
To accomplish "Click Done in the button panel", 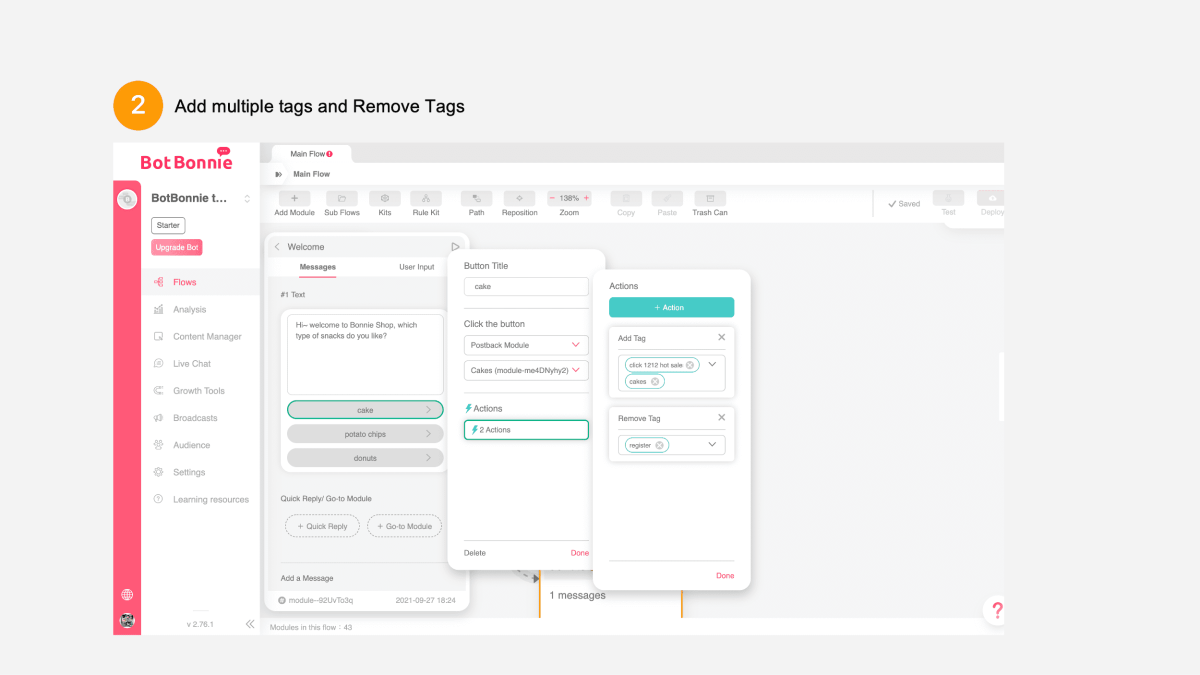I will coord(579,553).
